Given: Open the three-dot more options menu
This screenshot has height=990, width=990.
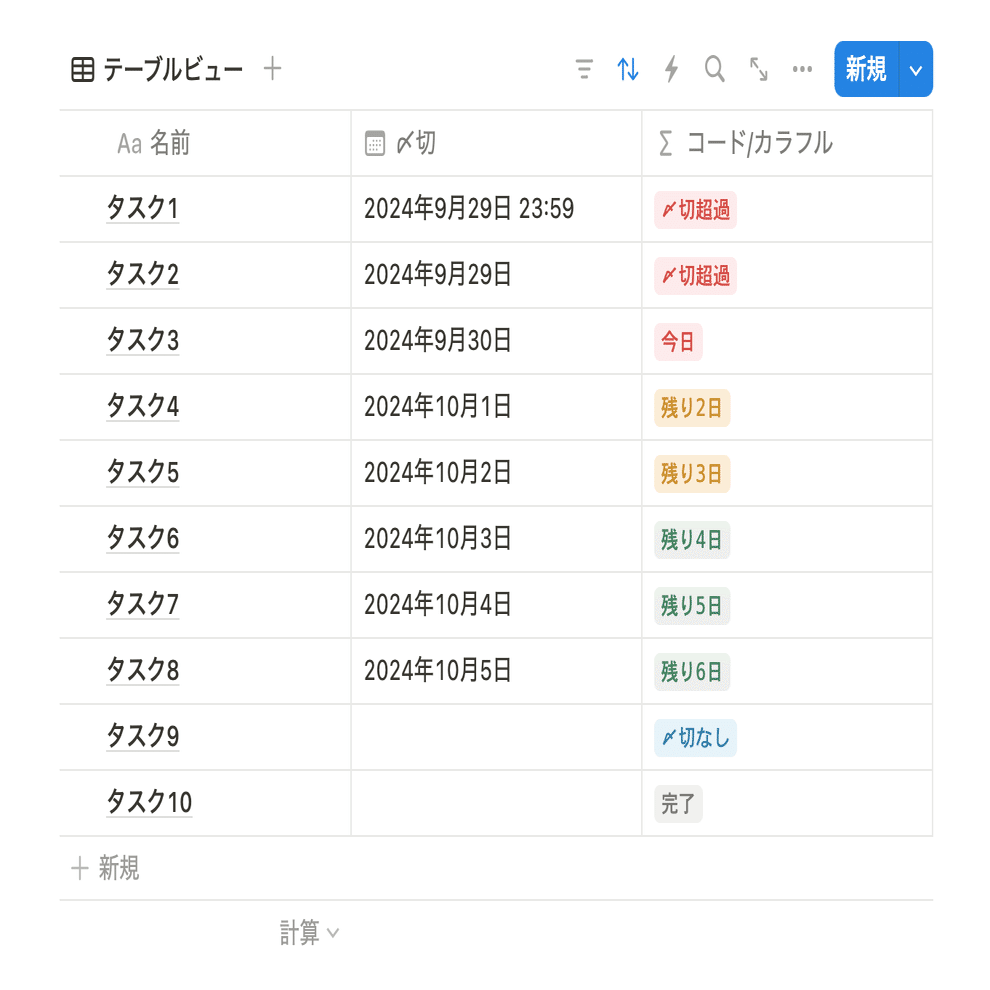Looking at the screenshot, I should click(x=802, y=69).
